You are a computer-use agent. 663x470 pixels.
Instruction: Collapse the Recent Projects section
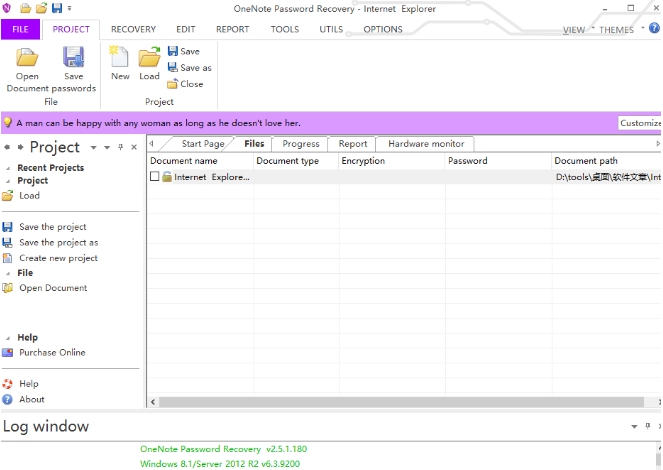(8, 168)
